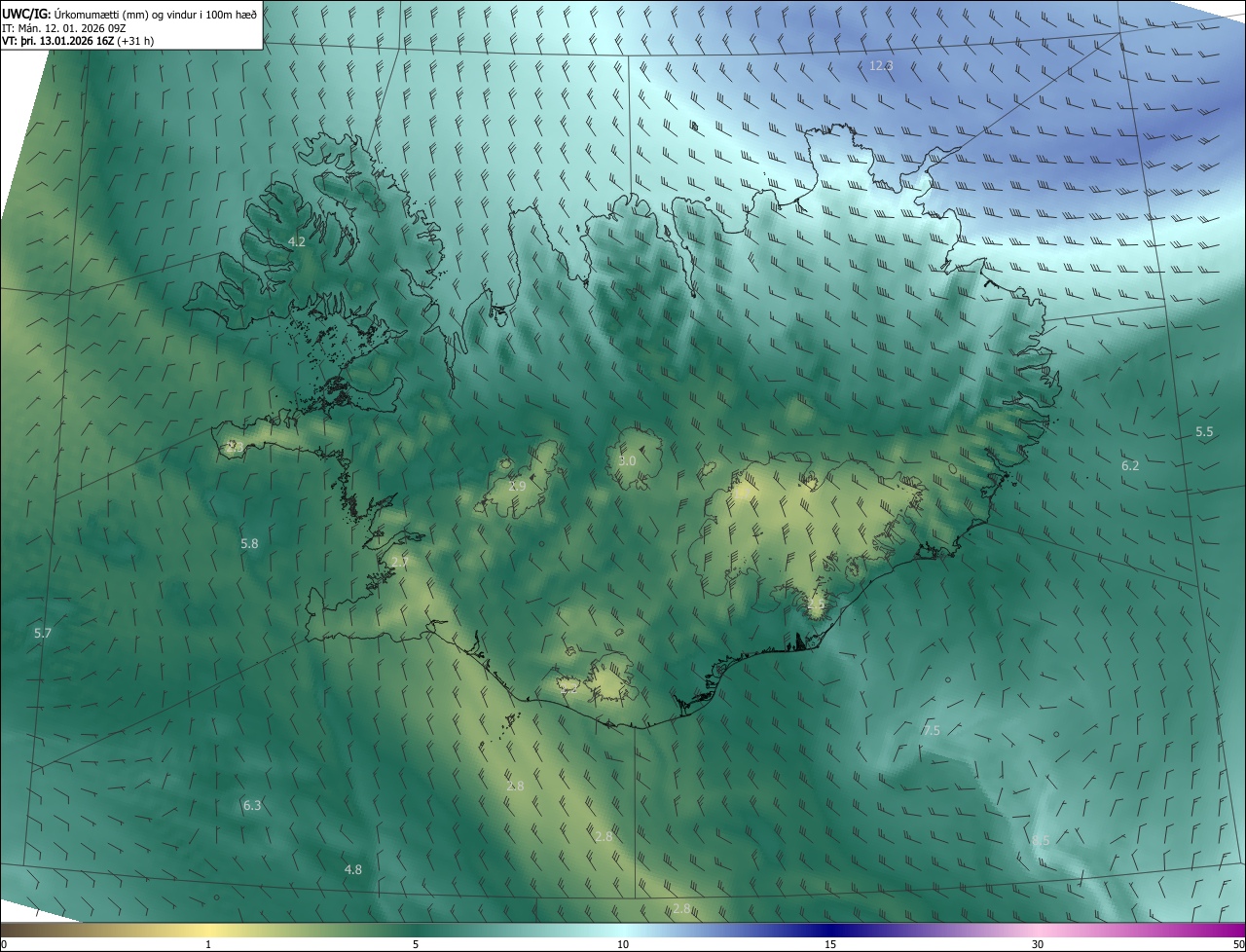The width and height of the screenshot is (1246, 952).
Task: Click the 3.0 value inside the glacier outline
Action: [627, 460]
